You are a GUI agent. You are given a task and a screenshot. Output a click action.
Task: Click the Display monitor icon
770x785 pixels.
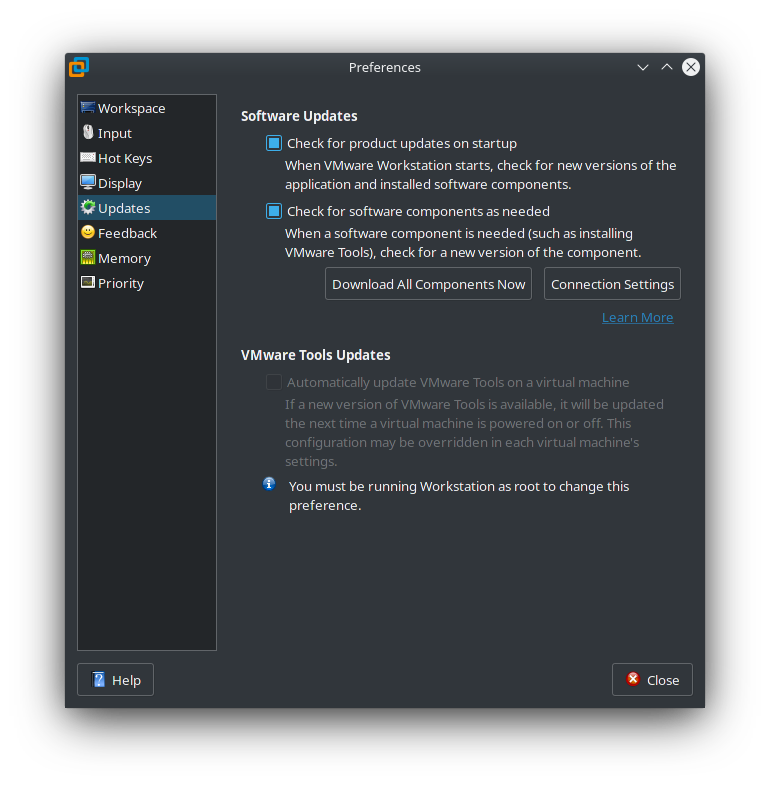pos(88,183)
